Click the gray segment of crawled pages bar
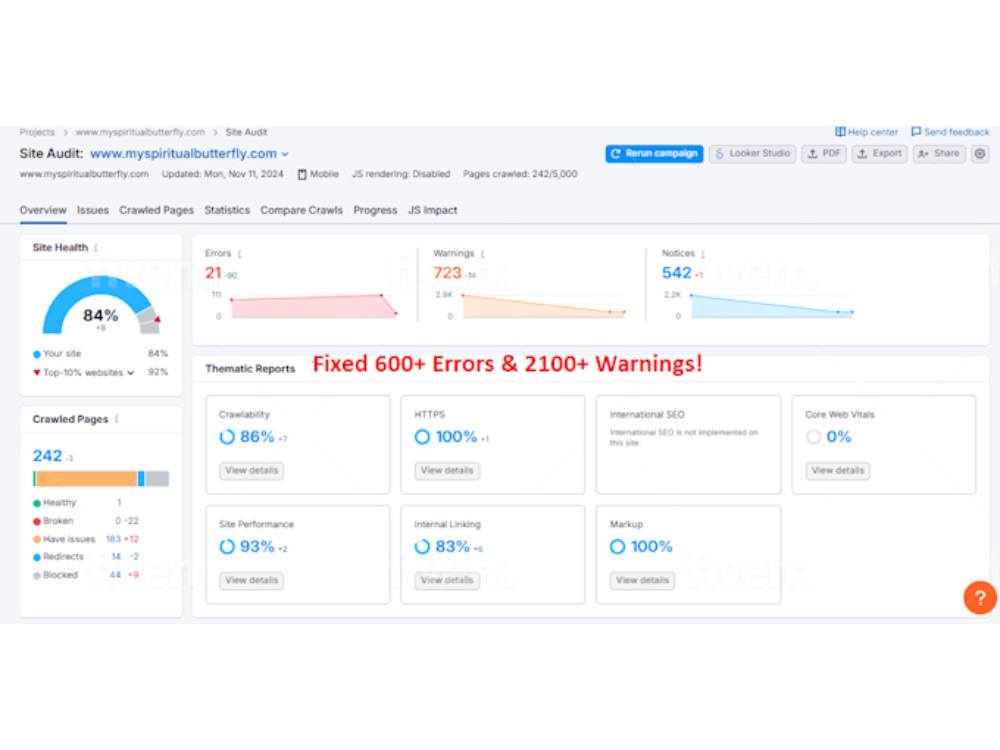Viewport: 1000px width, 750px height. (x=157, y=478)
